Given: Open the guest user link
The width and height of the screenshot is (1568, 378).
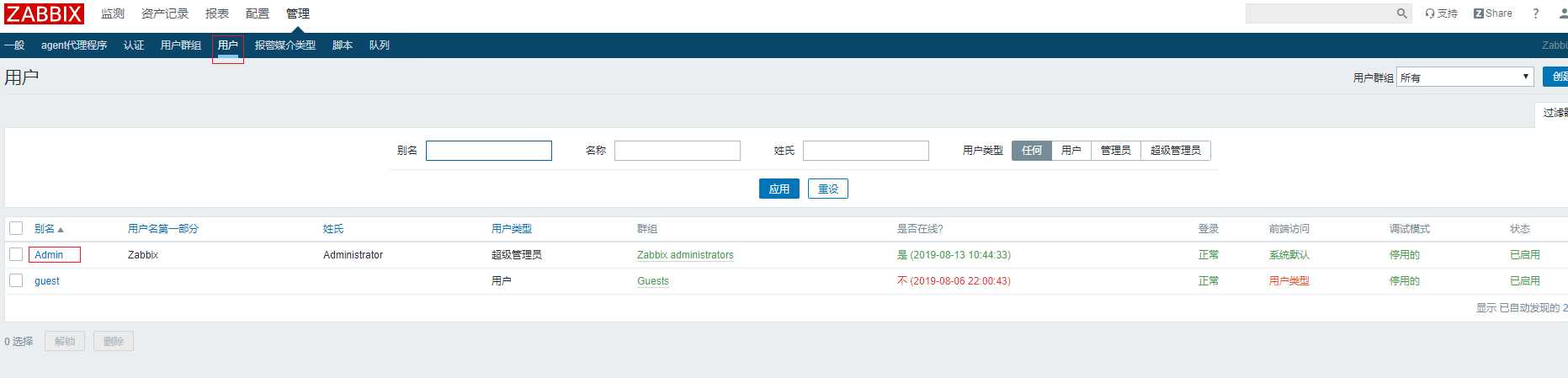Looking at the screenshot, I should pyautogui.click(x=47, y=281).
